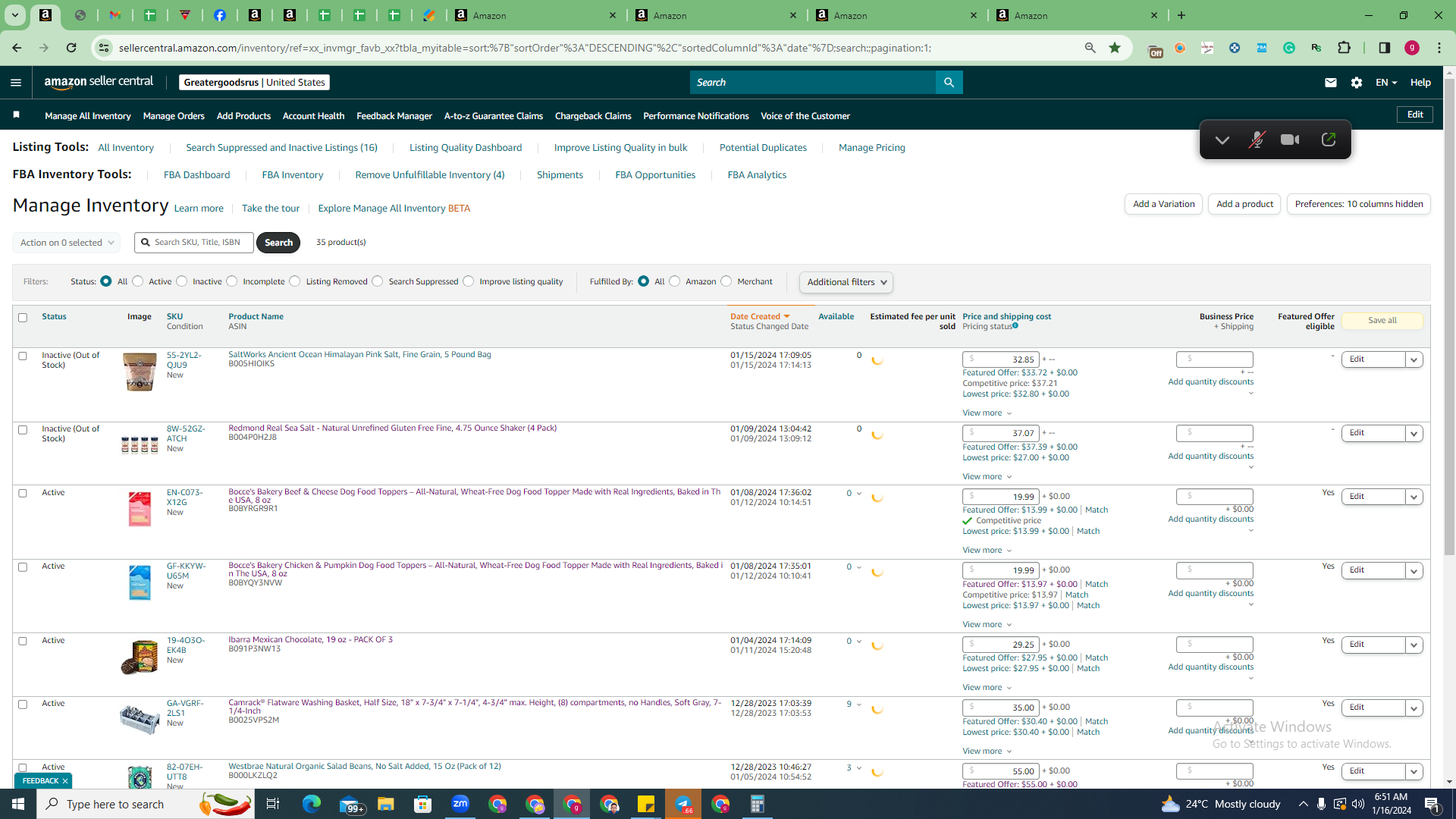Check the SaltWorks Pink Salt row checkbox

point(23,356)
